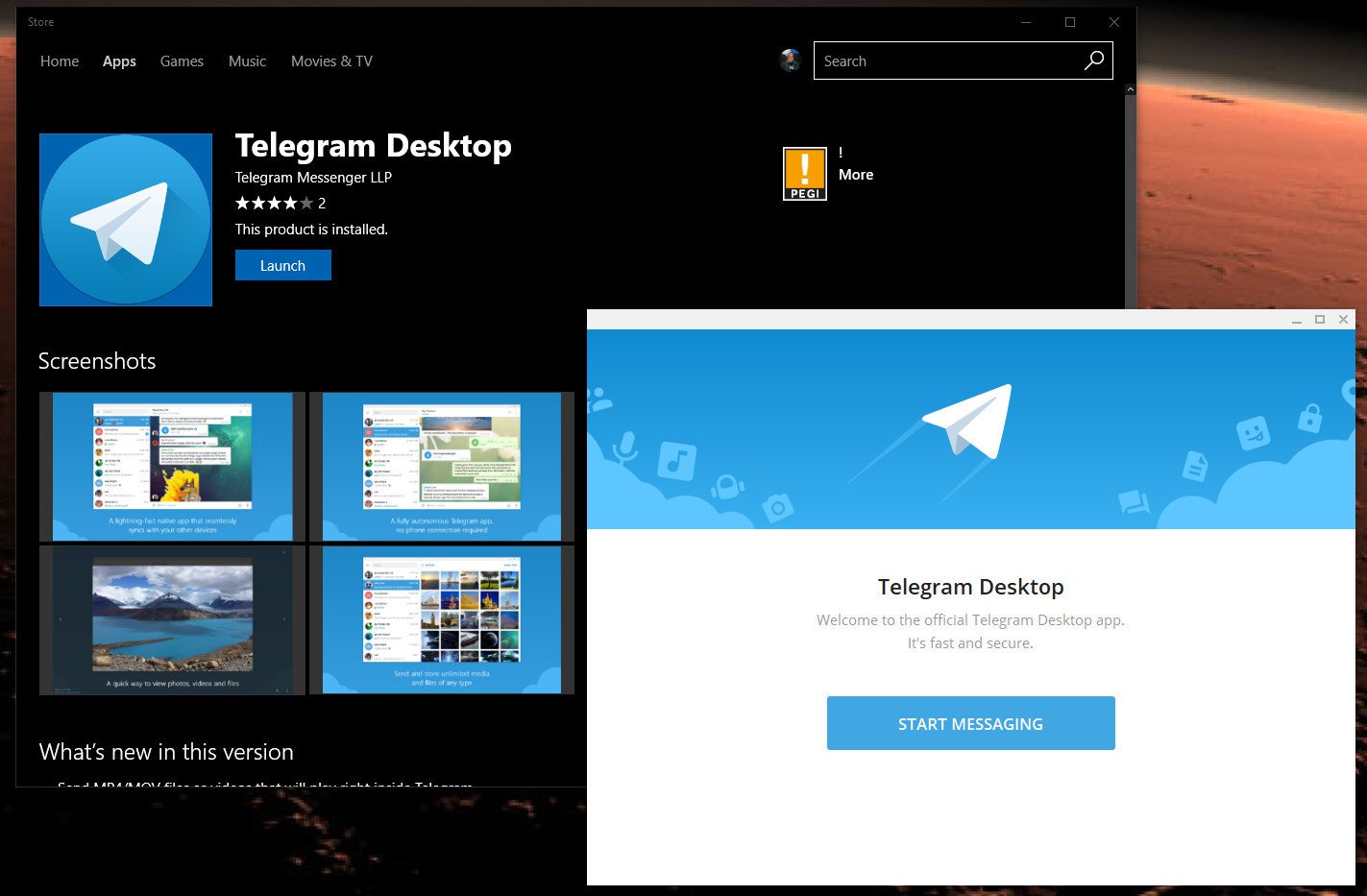Close the Telegram Desktop window
Screen dimensions: 1367x896
pos(1343,320)
